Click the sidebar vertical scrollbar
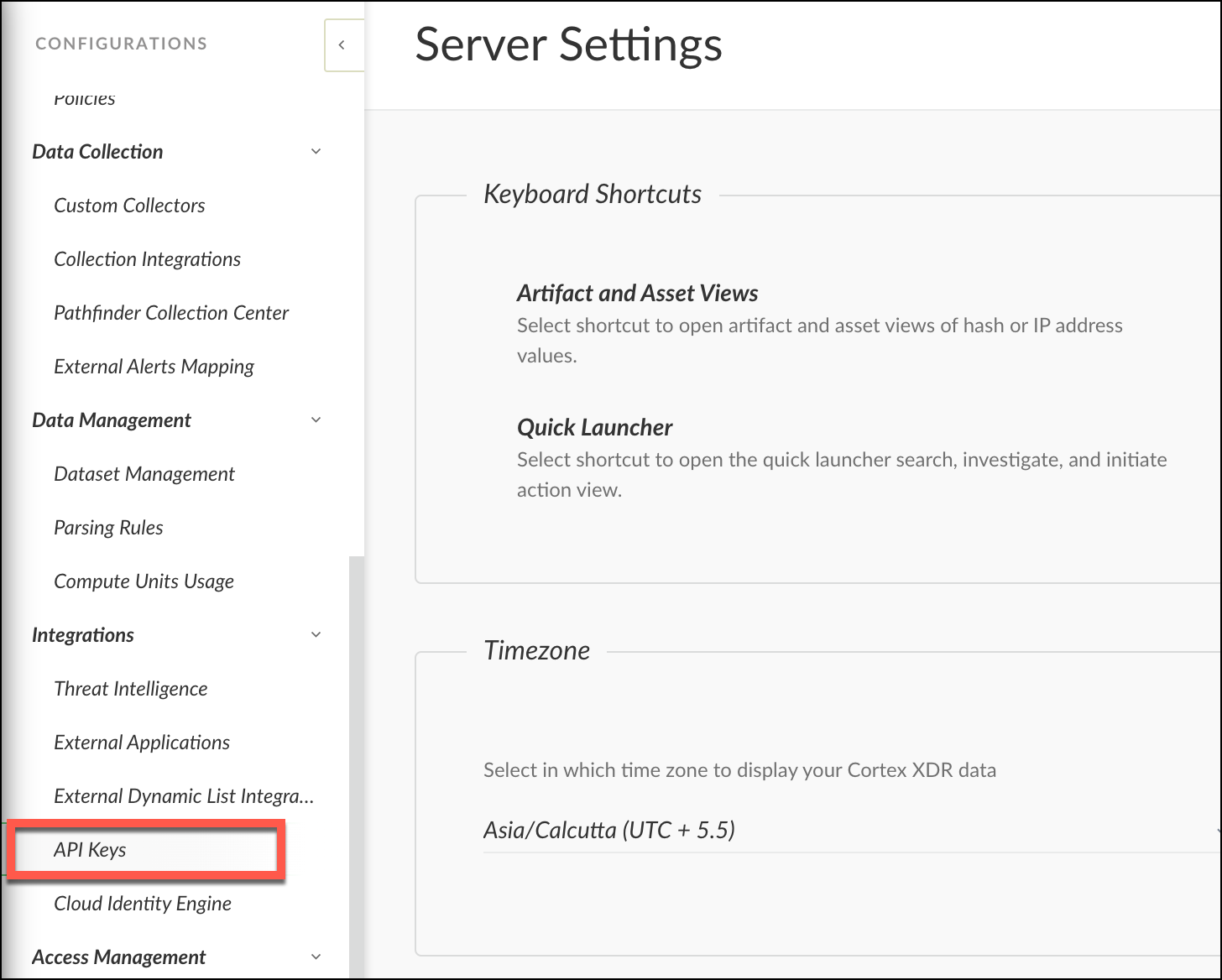 357,755
